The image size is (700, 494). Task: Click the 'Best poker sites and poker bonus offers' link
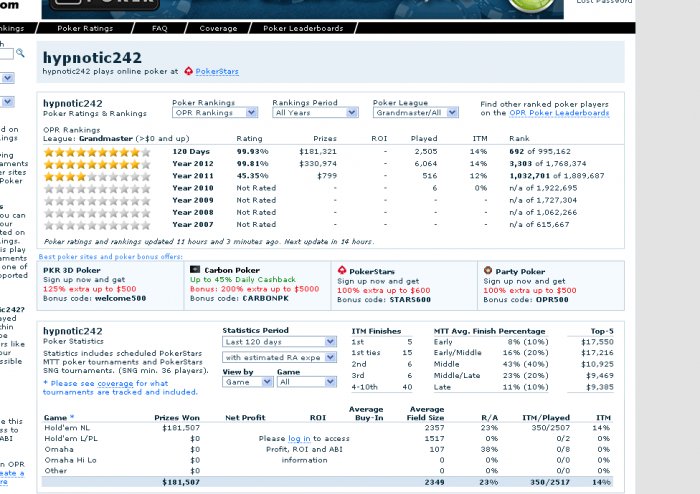111,257
